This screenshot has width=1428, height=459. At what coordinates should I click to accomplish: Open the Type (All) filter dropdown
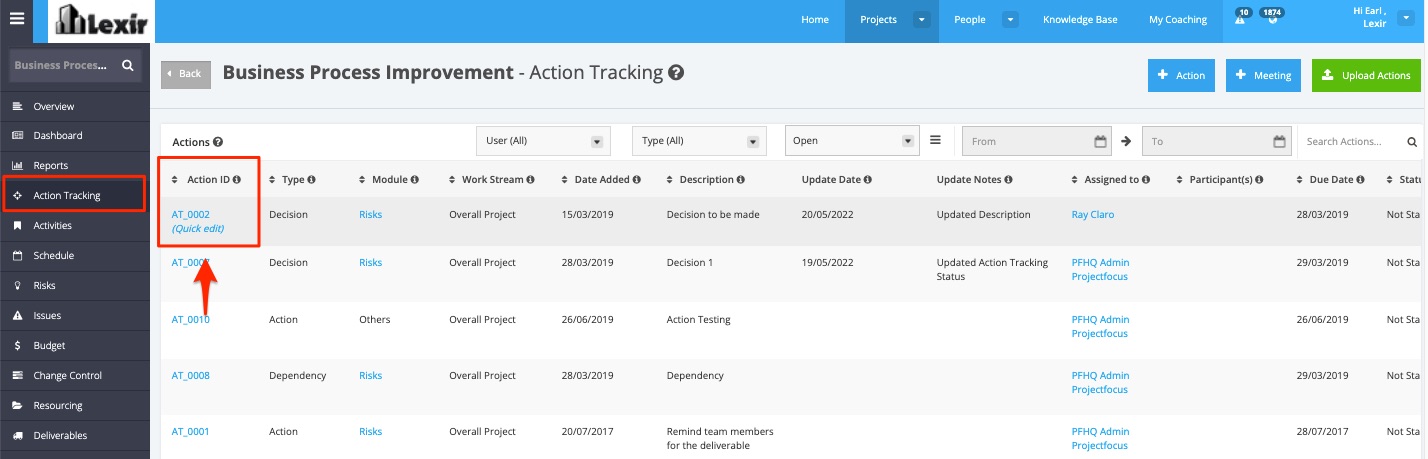(x=699, y=141)
